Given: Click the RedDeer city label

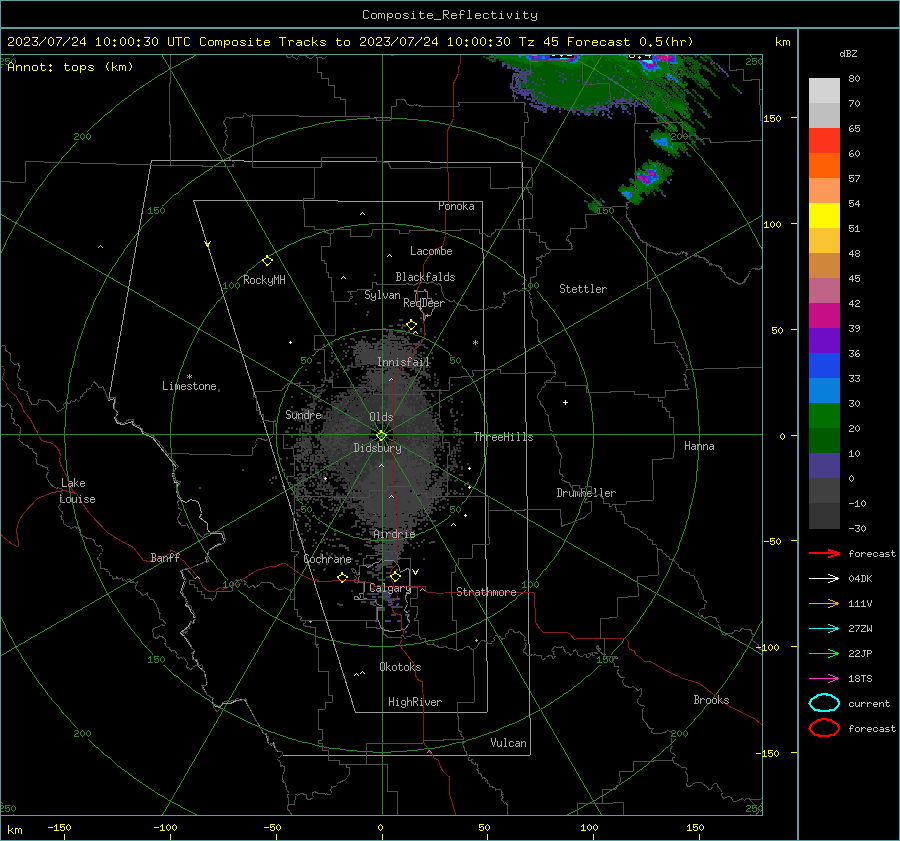Looking at the screenshot, I should tap(424, 303).
